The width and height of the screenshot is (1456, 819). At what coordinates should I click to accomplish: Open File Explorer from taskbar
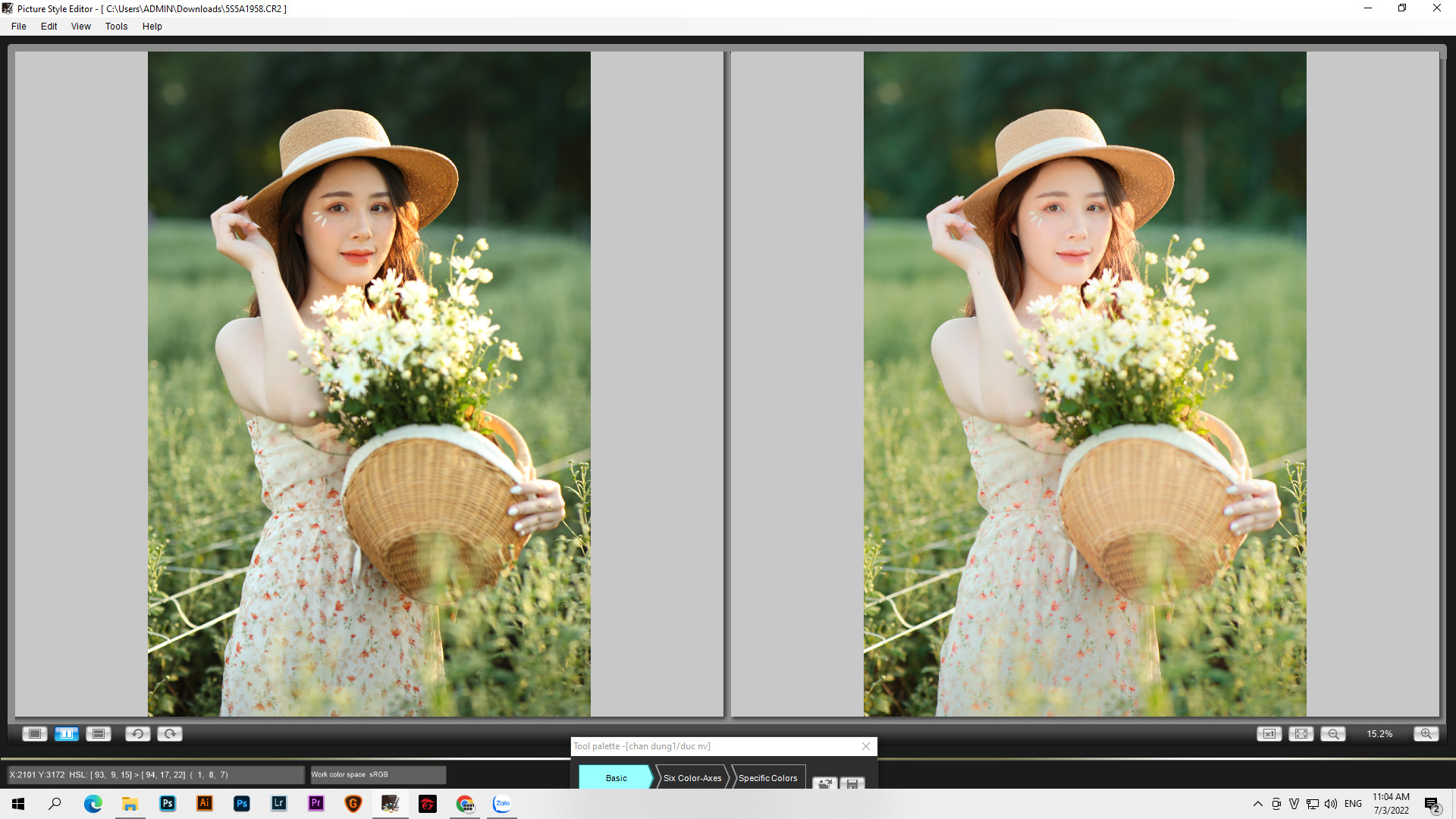coord(130,804)
